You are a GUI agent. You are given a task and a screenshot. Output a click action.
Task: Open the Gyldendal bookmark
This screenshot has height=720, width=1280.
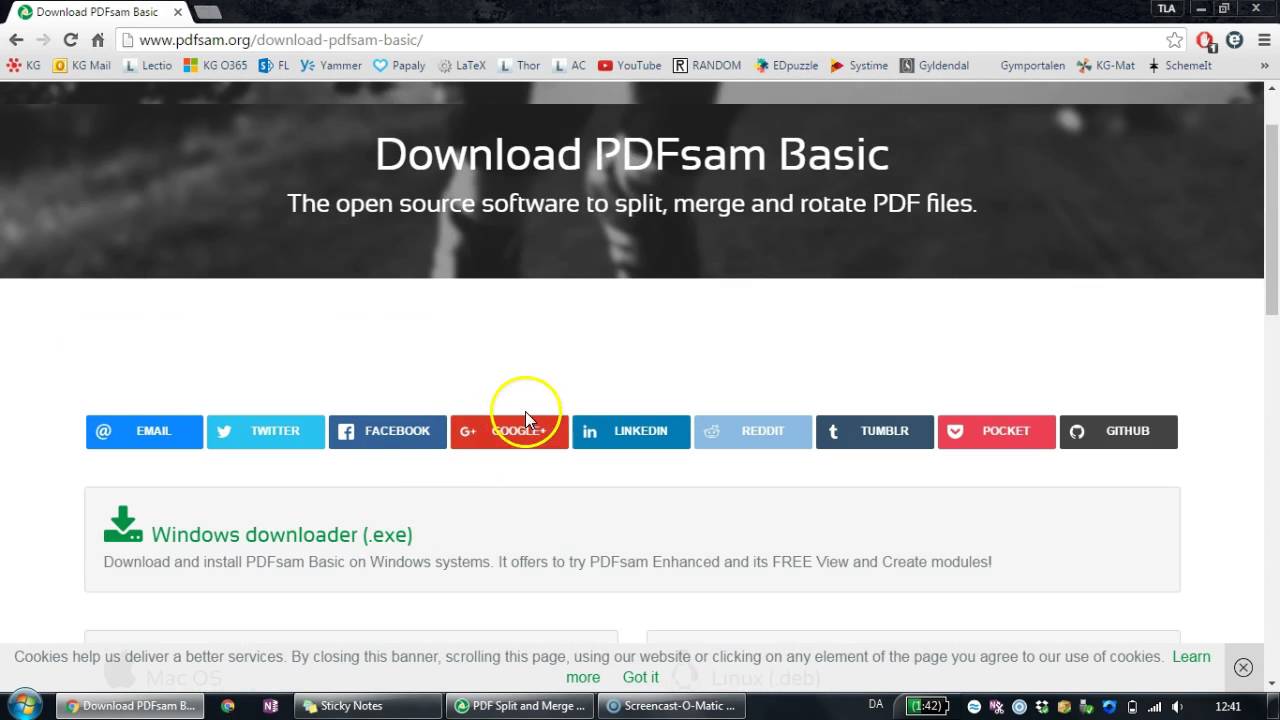pos(934,65)
